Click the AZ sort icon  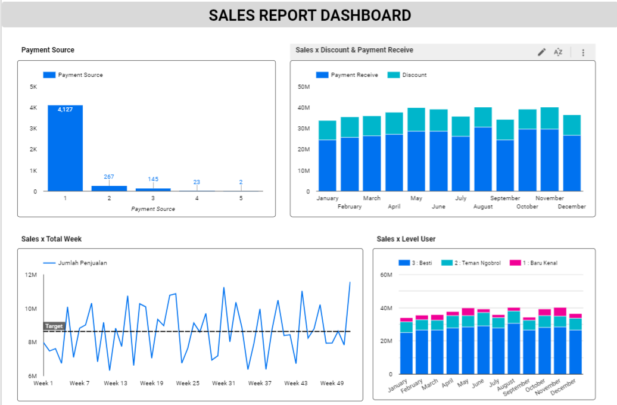click(558, 51)
